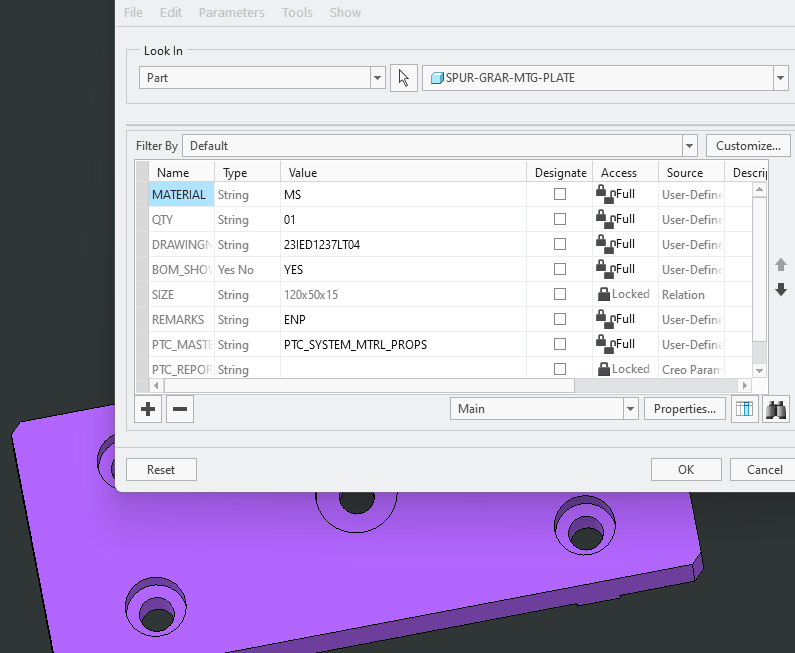Image resolution: width=795 pixels, height=653 pixels.
Task: Move parameter up with arrow icon
Action: tap(781, 265)
